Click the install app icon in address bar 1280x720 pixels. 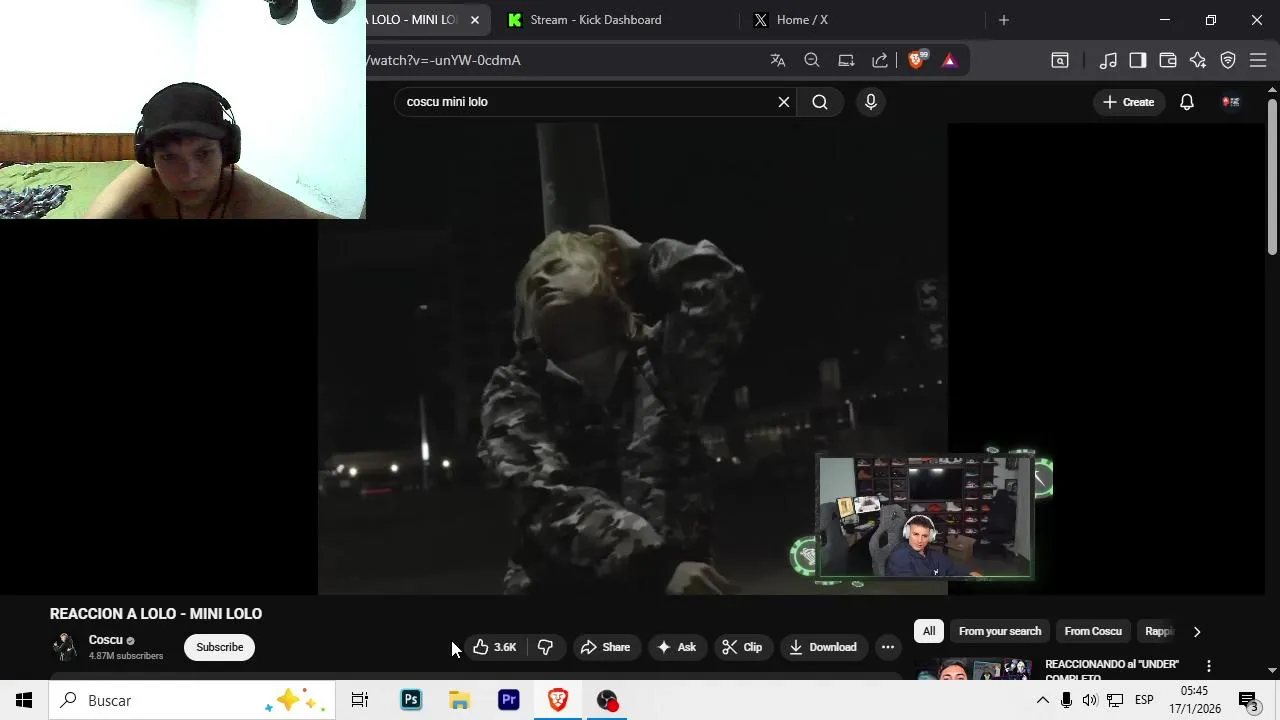[846, 60]
